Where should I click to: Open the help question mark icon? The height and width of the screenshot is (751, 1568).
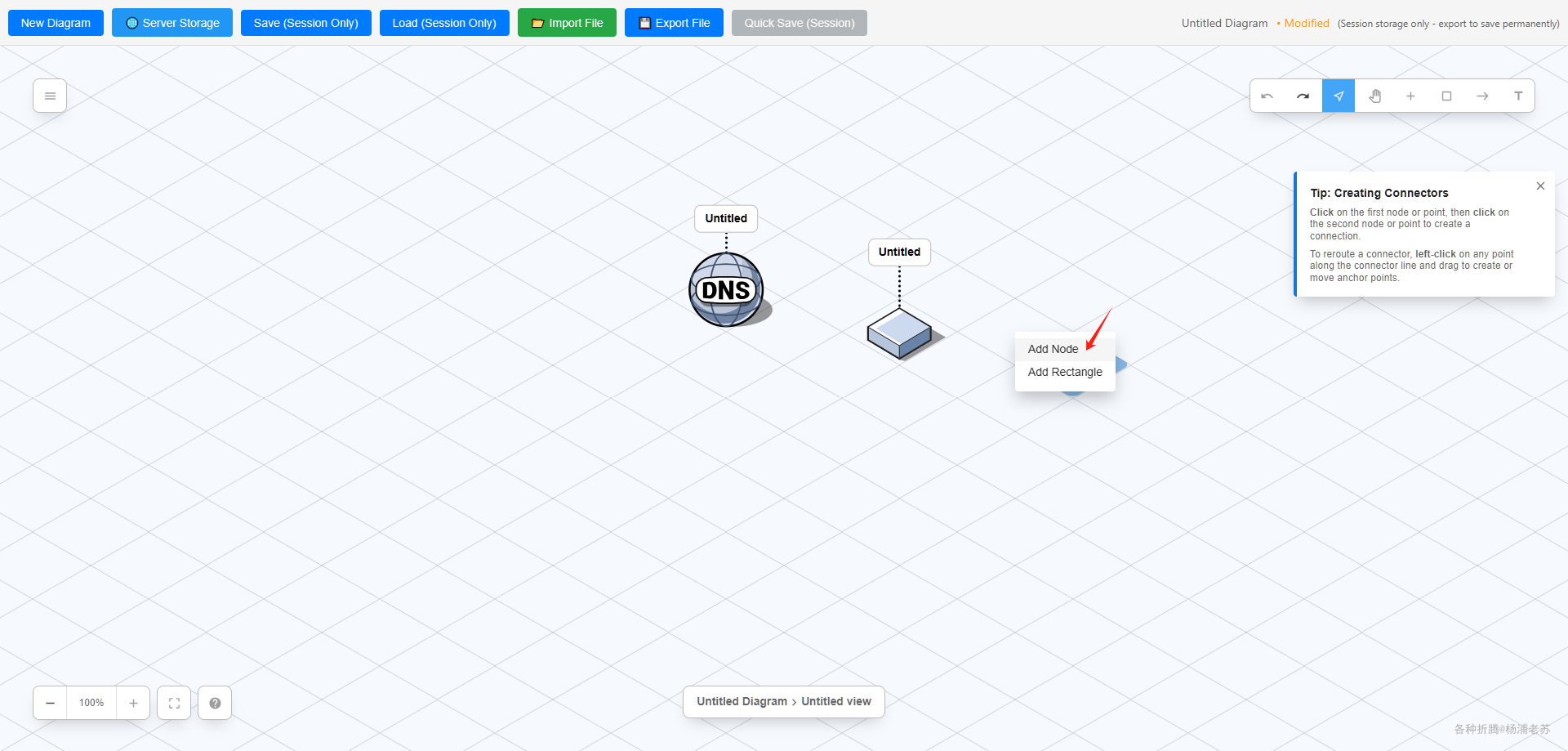(x=215, y=703)
